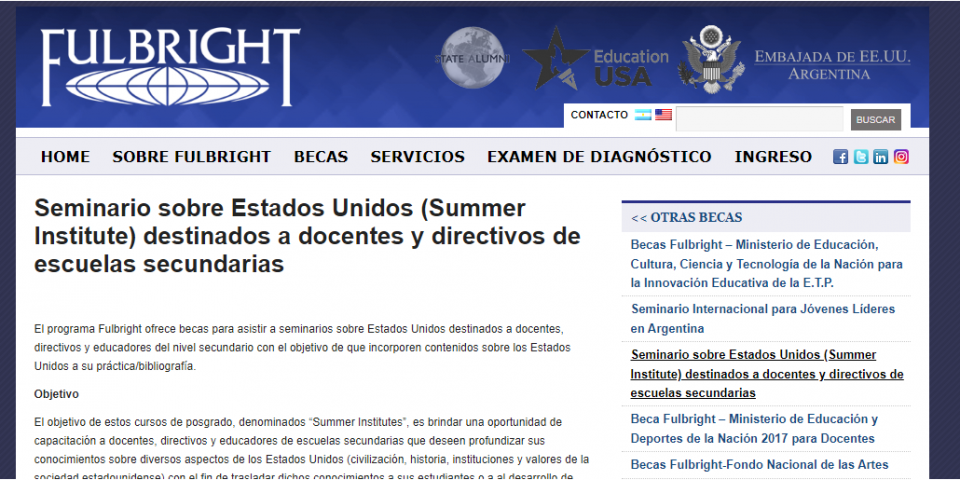Open the INGRESO menu item

[x=773, y=157]
